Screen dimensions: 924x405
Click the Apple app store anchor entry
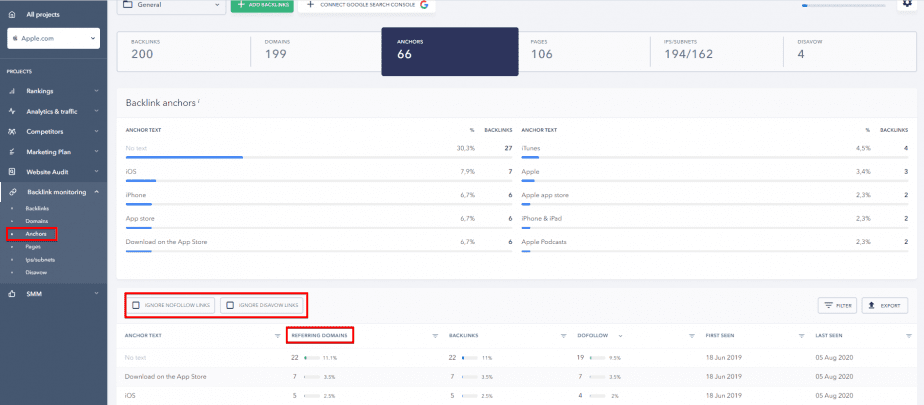click(x=545, y=195)
